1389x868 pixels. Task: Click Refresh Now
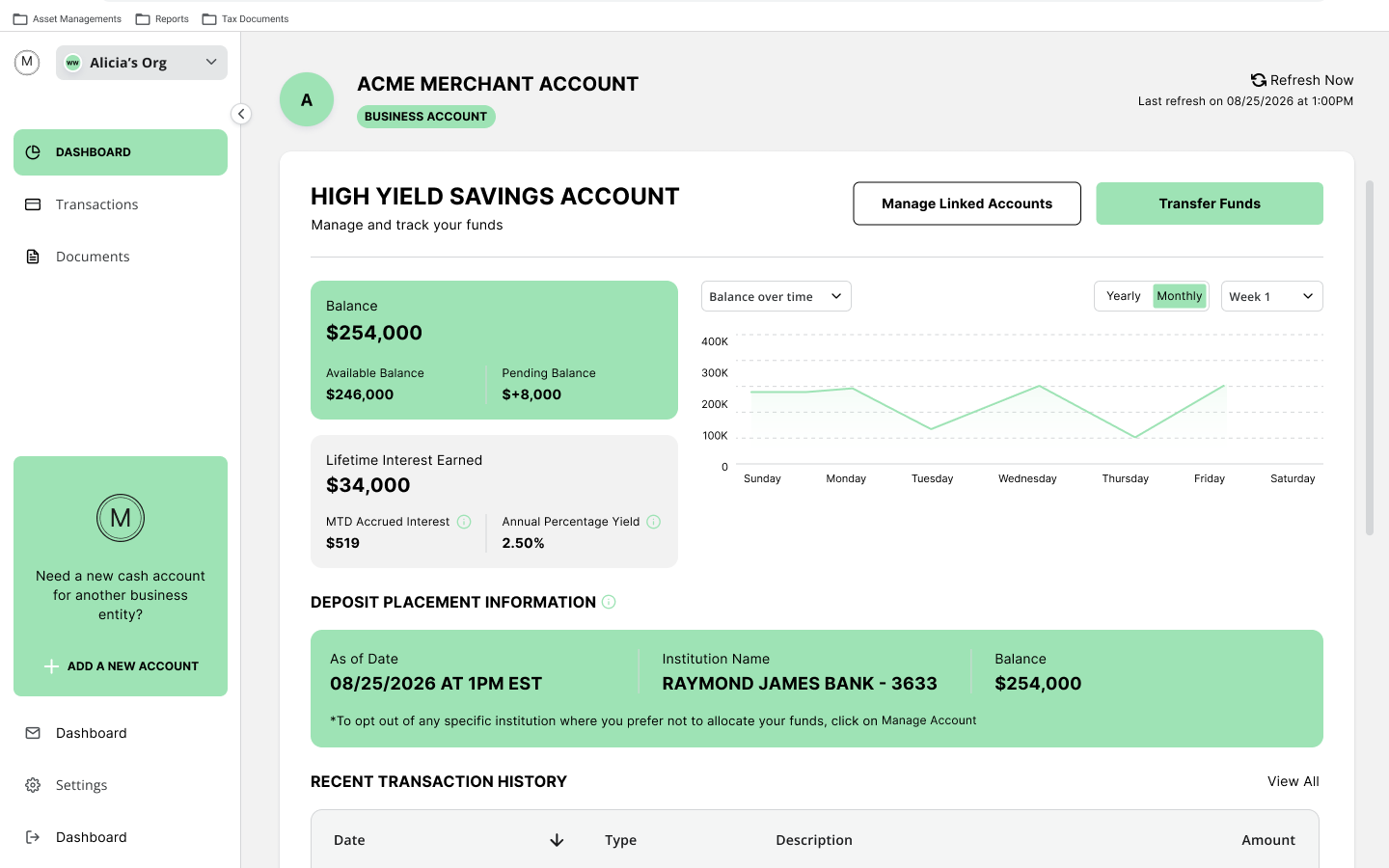pyautogui.click(x=1302, y=80)
